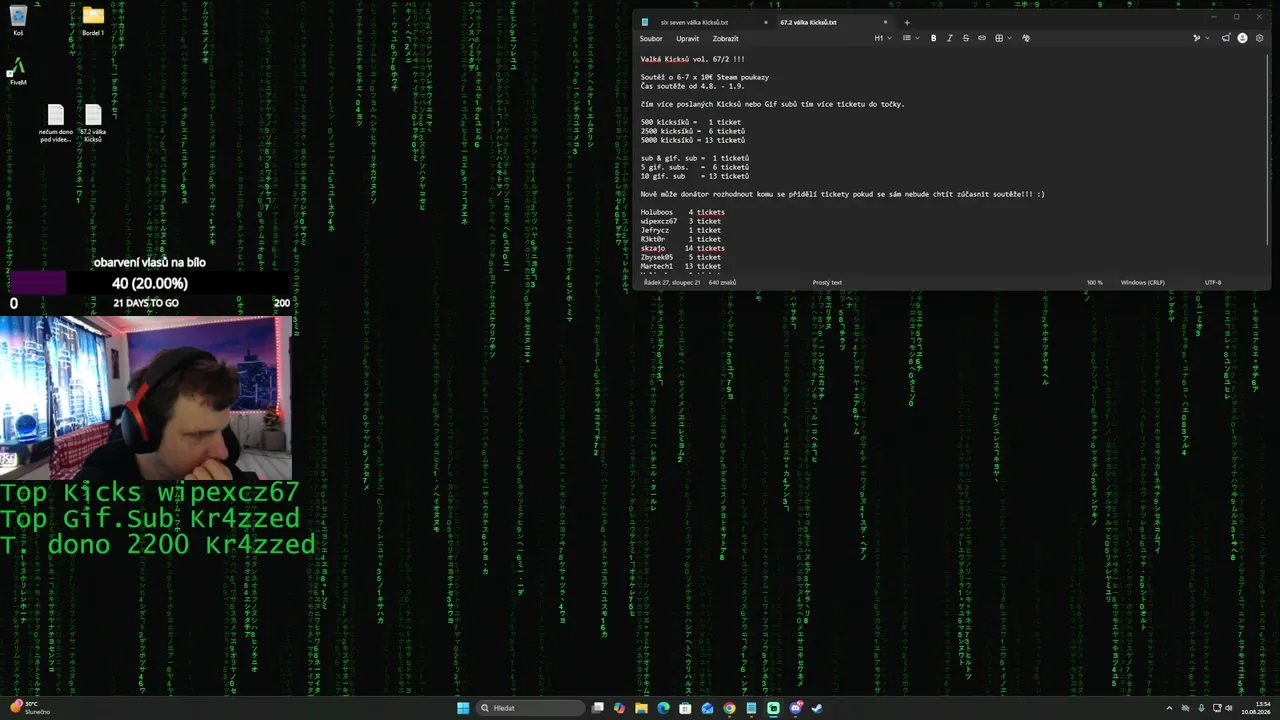Click the 100 % zoom status entry
Screen dimensions: 1280x720
tap(1094, 282)
